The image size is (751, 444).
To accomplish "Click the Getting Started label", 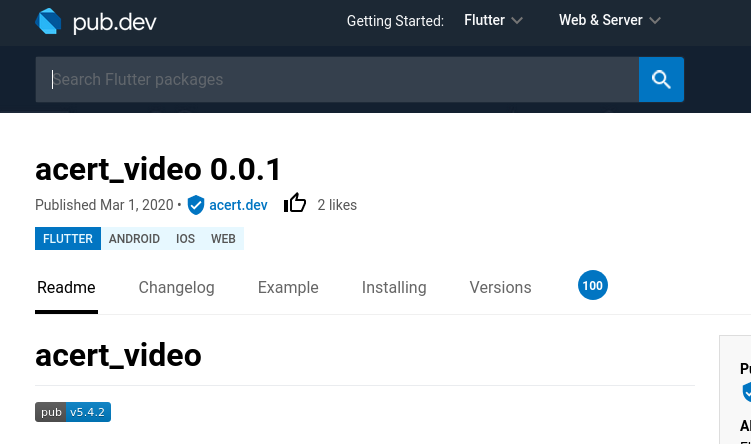I will [x=395, y=21].
